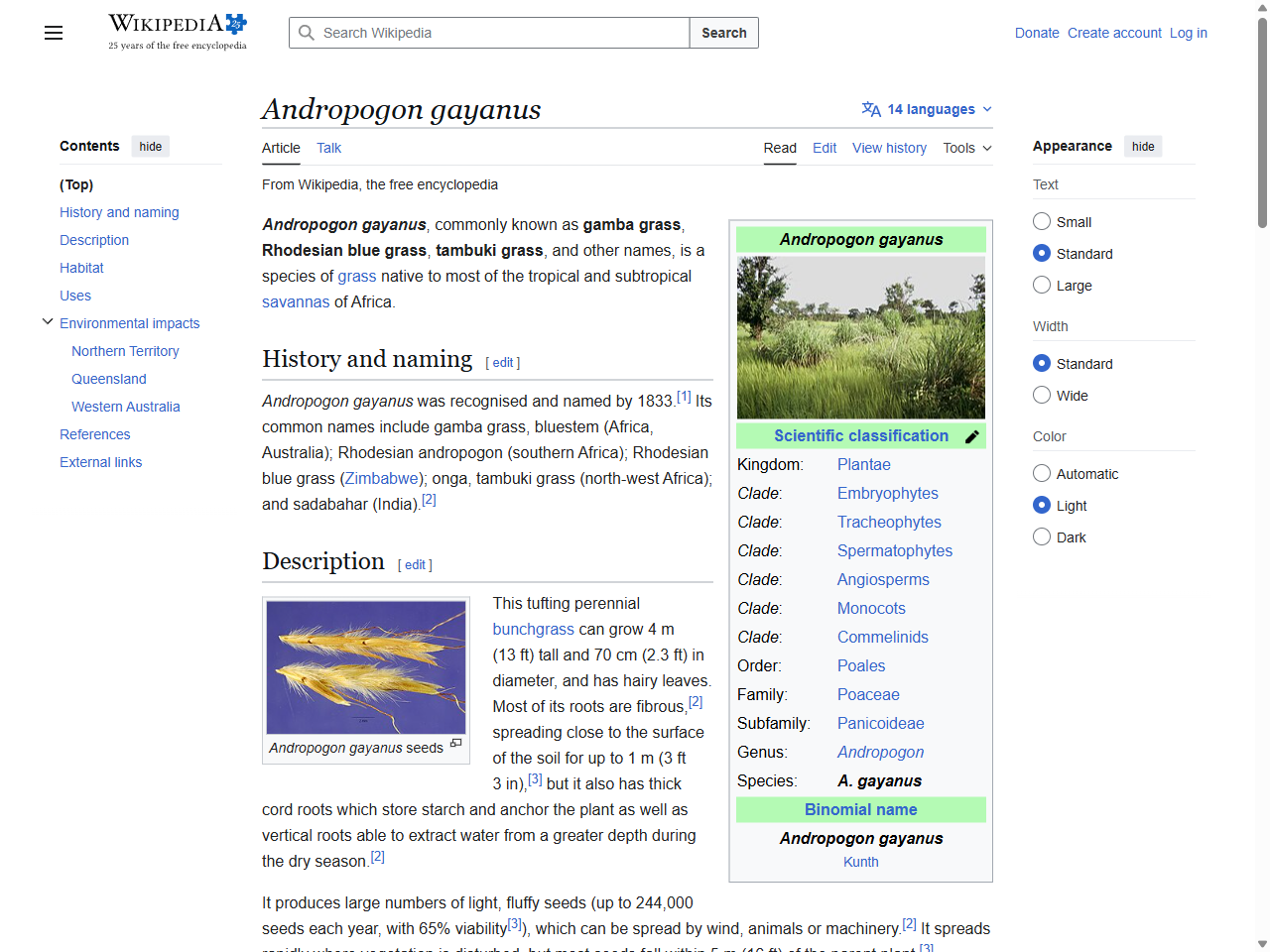Screen dimensions: 1270x952
Task: Open the Panicoideae subfamily link
Action: pos(881,723)
